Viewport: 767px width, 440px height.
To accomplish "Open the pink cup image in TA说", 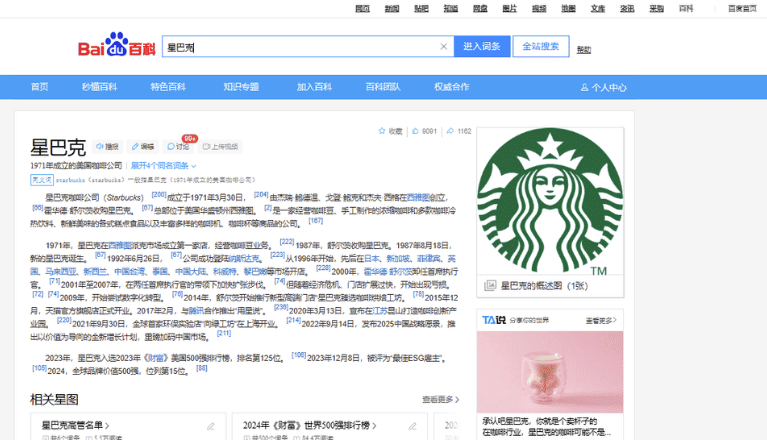I will [550, 372].
